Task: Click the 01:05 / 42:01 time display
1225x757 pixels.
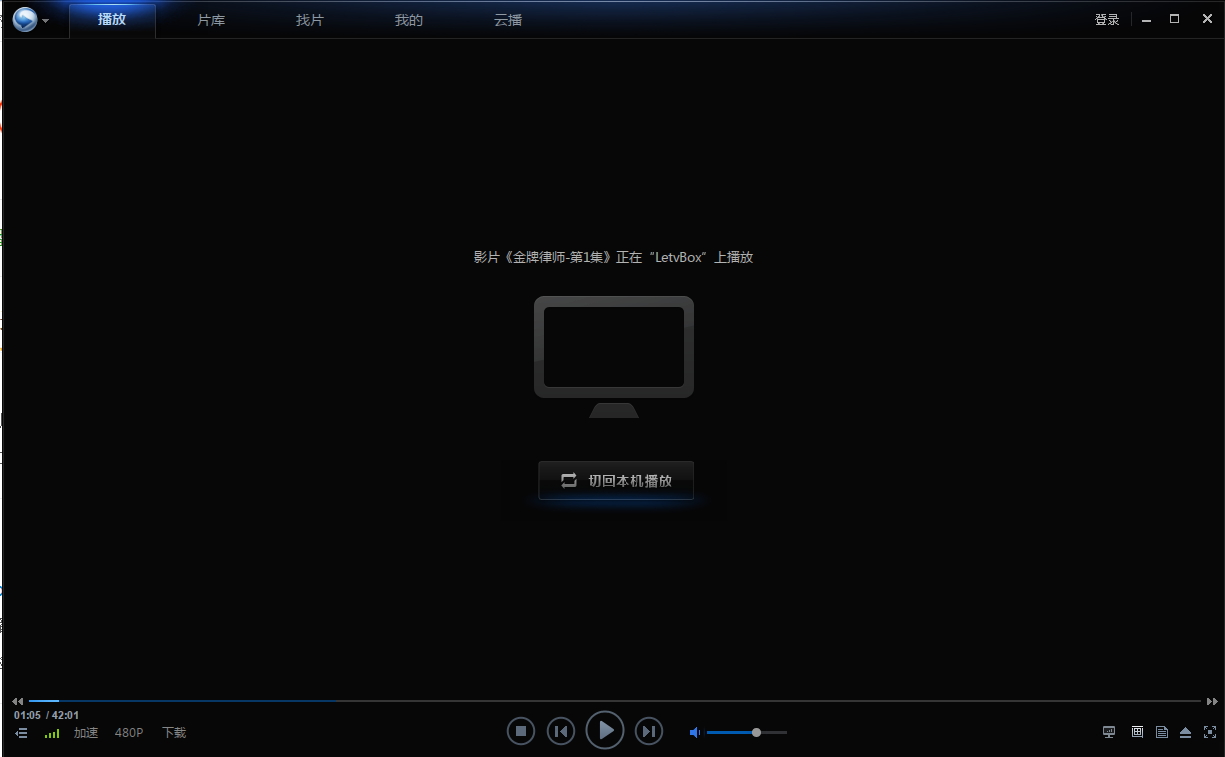Action: 46,715
